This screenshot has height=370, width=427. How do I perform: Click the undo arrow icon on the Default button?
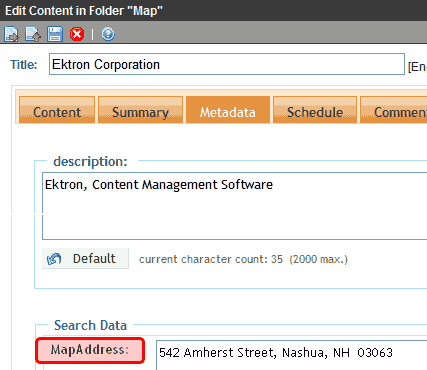[x=54, y=259]
